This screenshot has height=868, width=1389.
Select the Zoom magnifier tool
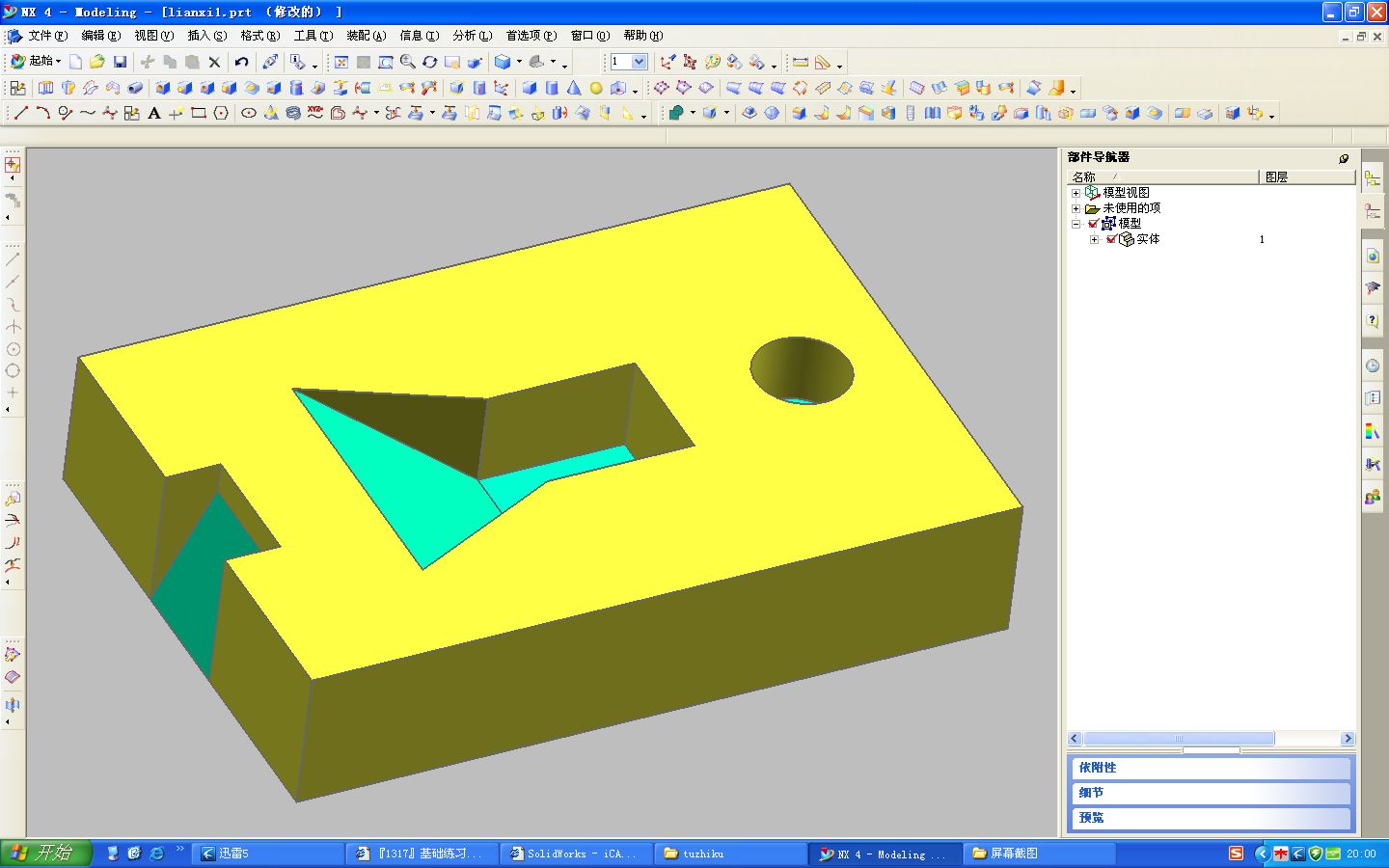pos(408,62)
